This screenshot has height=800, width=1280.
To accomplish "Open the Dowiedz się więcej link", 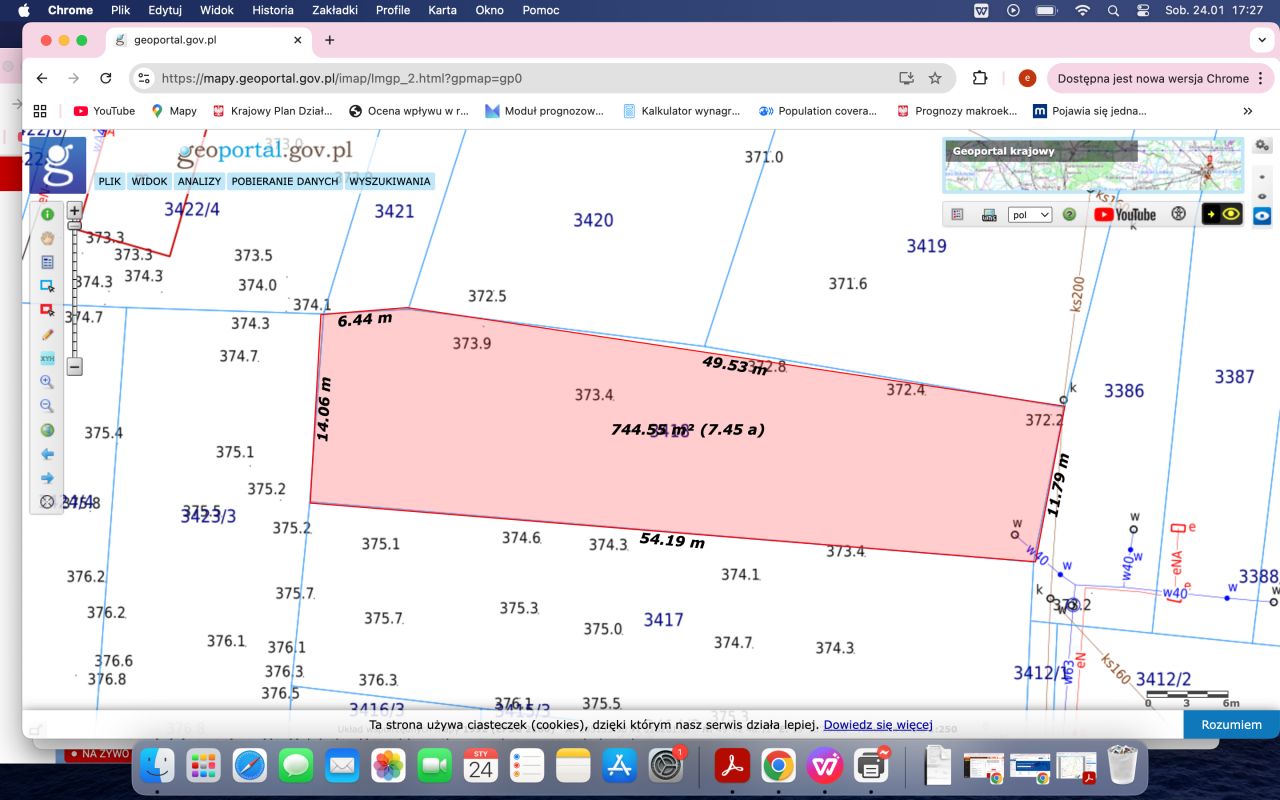I will click(878, 725).
